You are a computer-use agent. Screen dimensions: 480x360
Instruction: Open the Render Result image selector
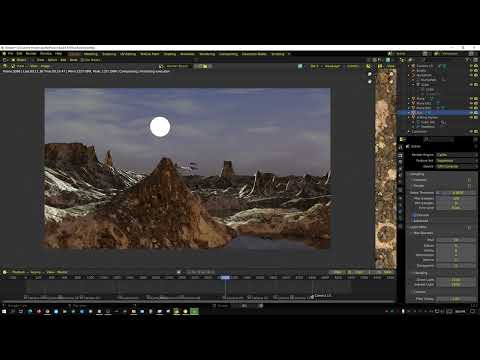click(177, 66)
